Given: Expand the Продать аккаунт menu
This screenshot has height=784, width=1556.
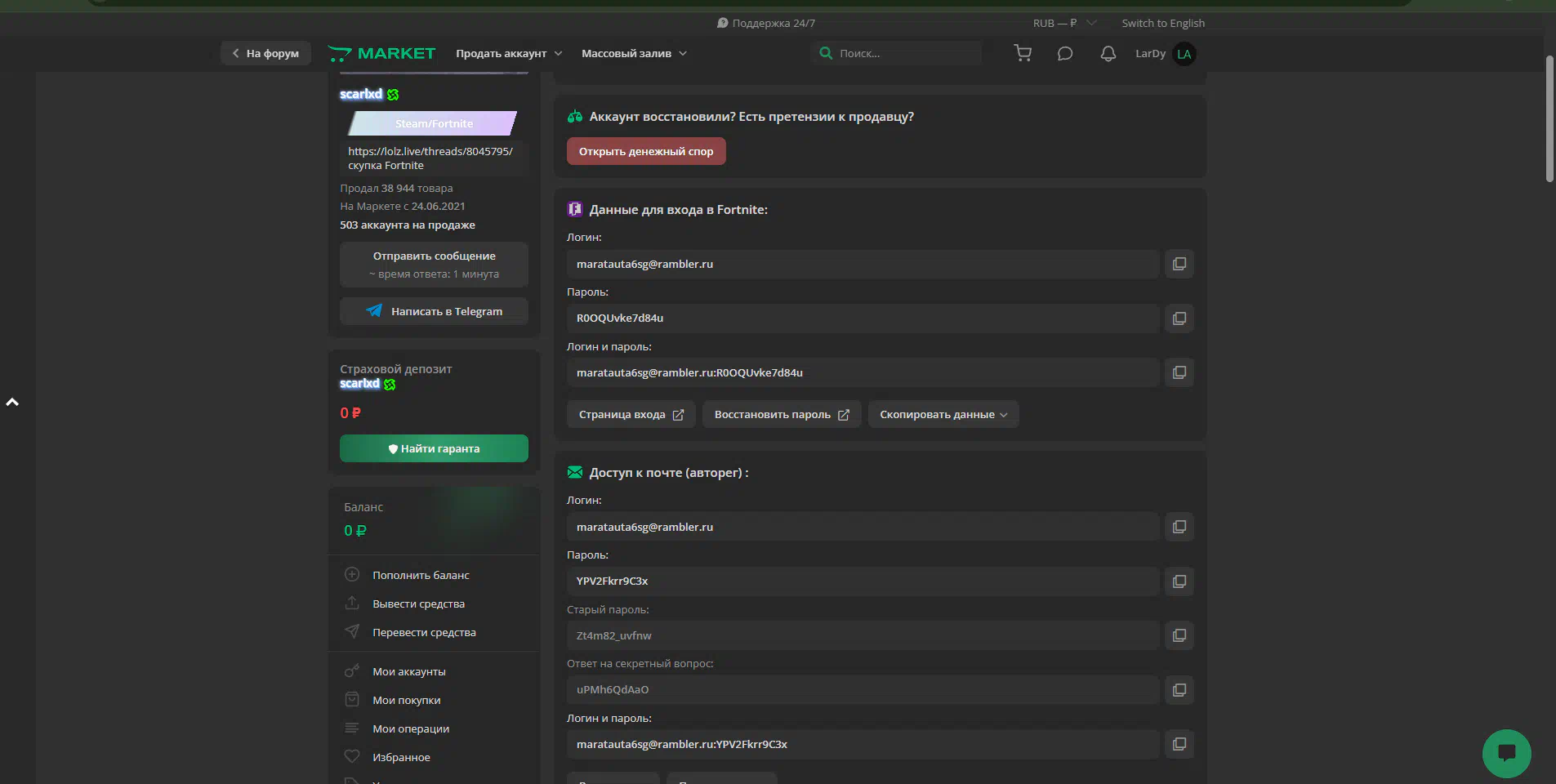Looking at the screenshot, I should 509,53.
